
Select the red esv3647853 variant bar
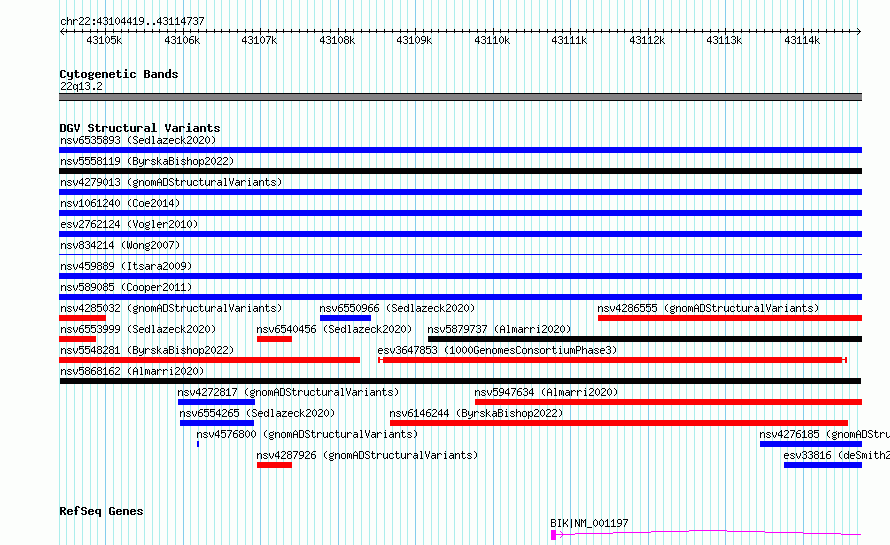point(612,360)
